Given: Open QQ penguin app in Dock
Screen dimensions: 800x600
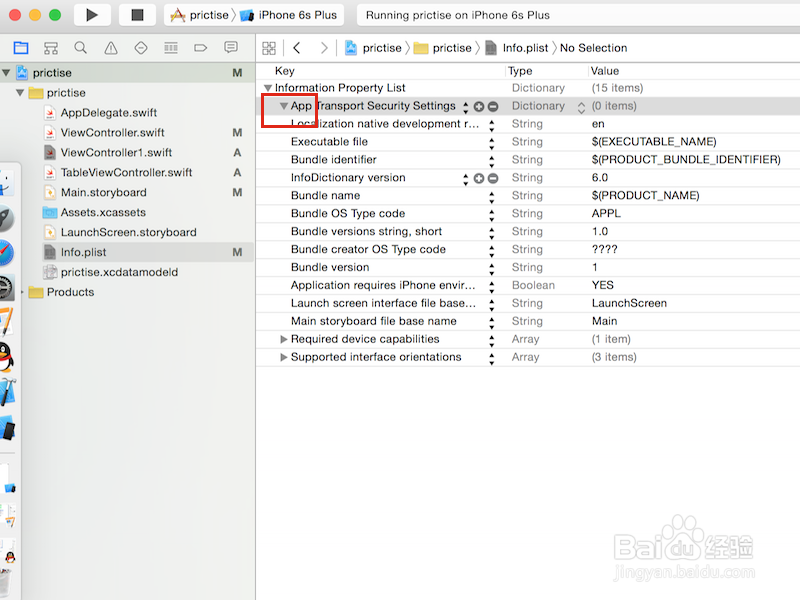Looking at the screenshot, I should pyautogui.click(x=6, y=357).
